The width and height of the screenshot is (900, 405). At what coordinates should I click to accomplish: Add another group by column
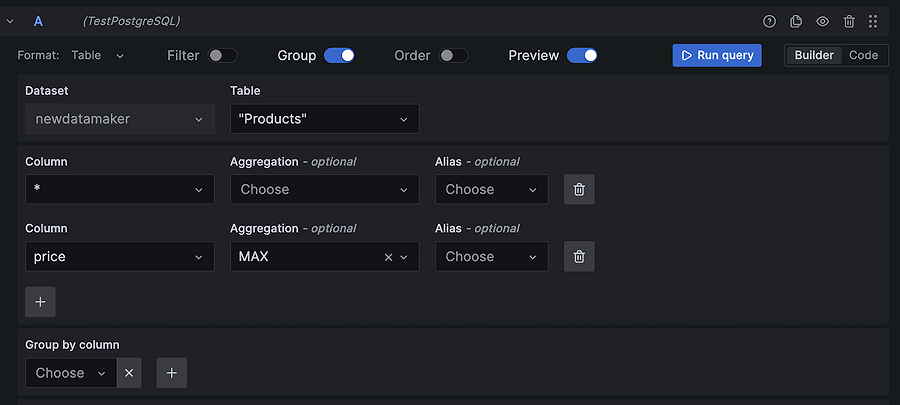(172, 373)
